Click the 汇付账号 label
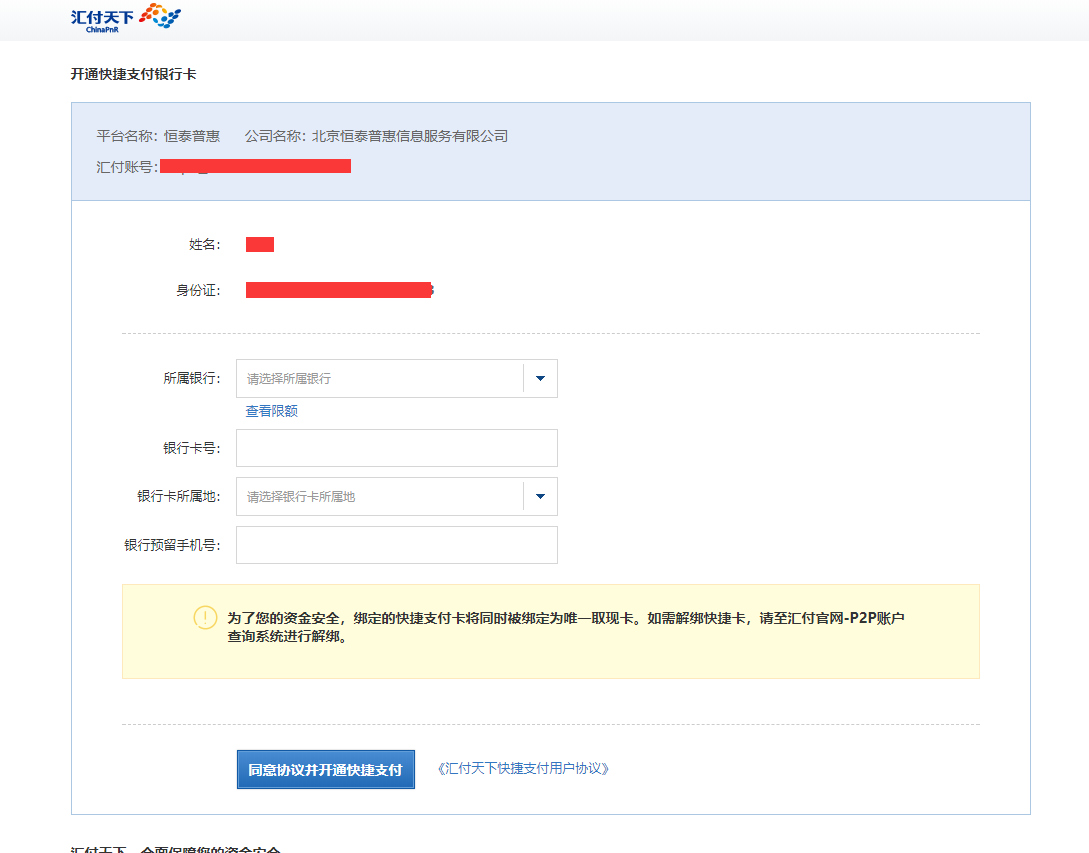This screenshot has width=1089, height=853. [x=127, y=167]
